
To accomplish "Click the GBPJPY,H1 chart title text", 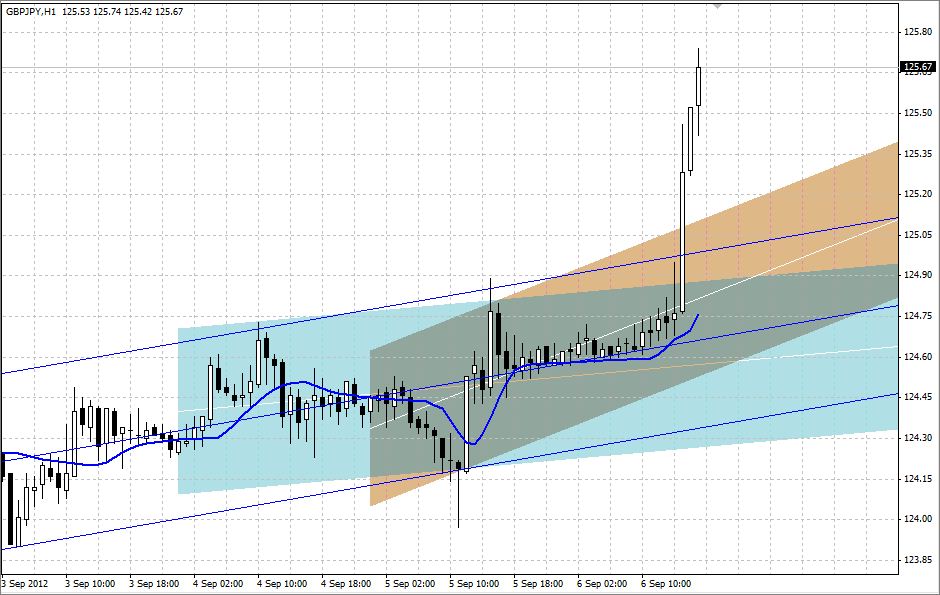I will (x=31, y=11).
